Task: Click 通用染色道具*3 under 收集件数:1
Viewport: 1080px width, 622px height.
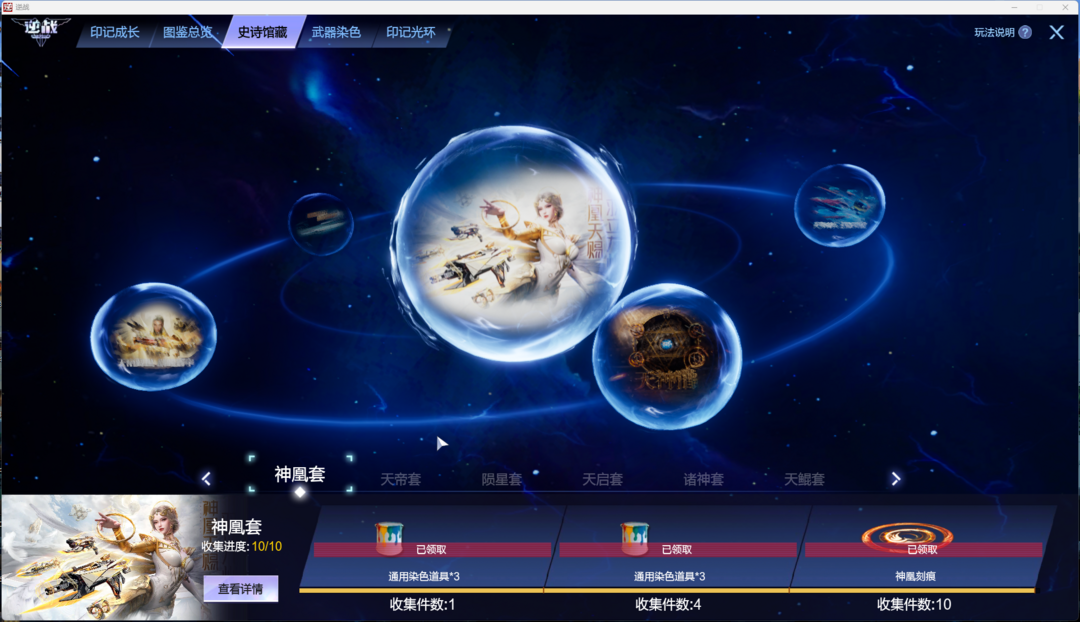Action: (x=424, y=577)
